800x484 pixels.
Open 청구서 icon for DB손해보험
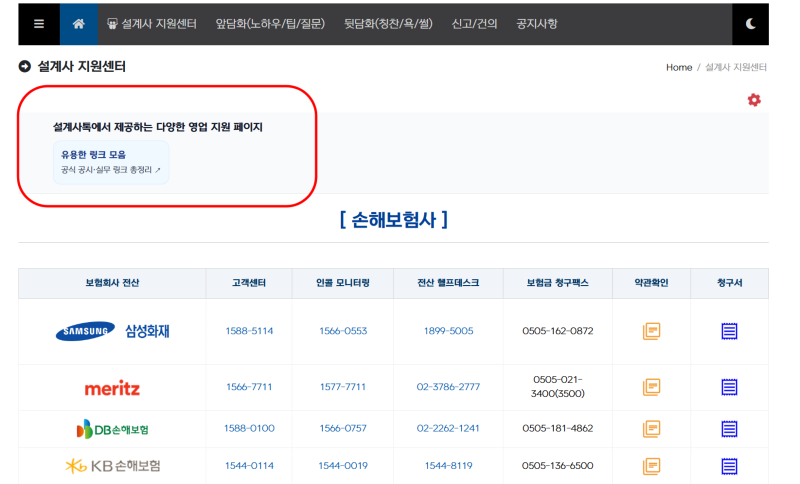click(729, 429)
